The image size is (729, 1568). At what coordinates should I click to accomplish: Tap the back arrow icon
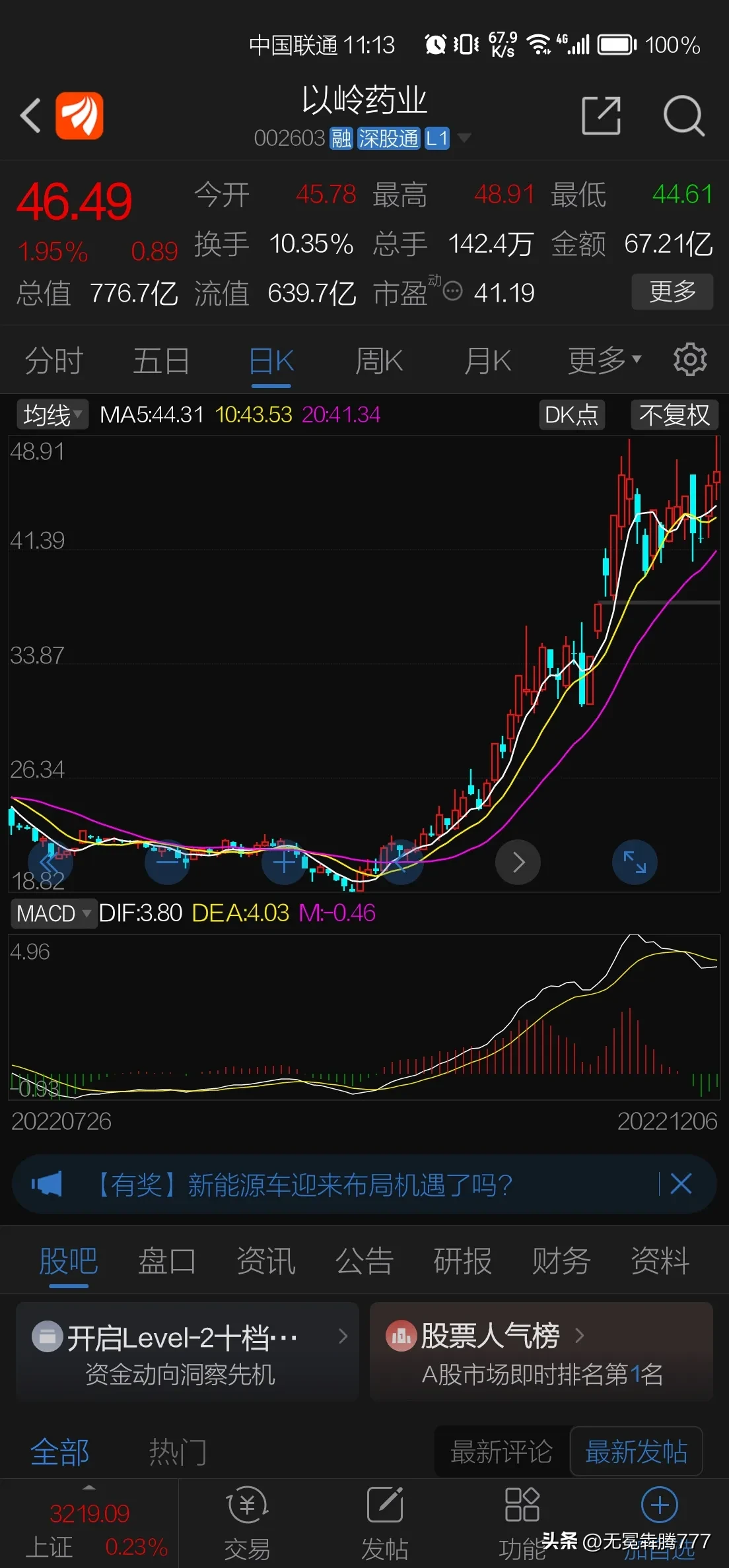[30, 115]
